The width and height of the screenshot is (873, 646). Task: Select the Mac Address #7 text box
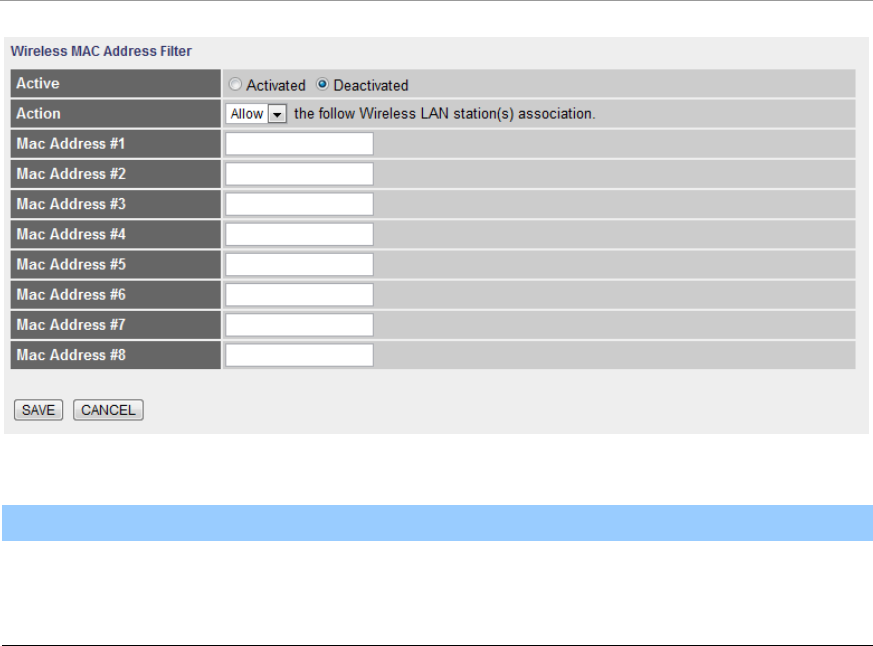click(x=300, y=325)
